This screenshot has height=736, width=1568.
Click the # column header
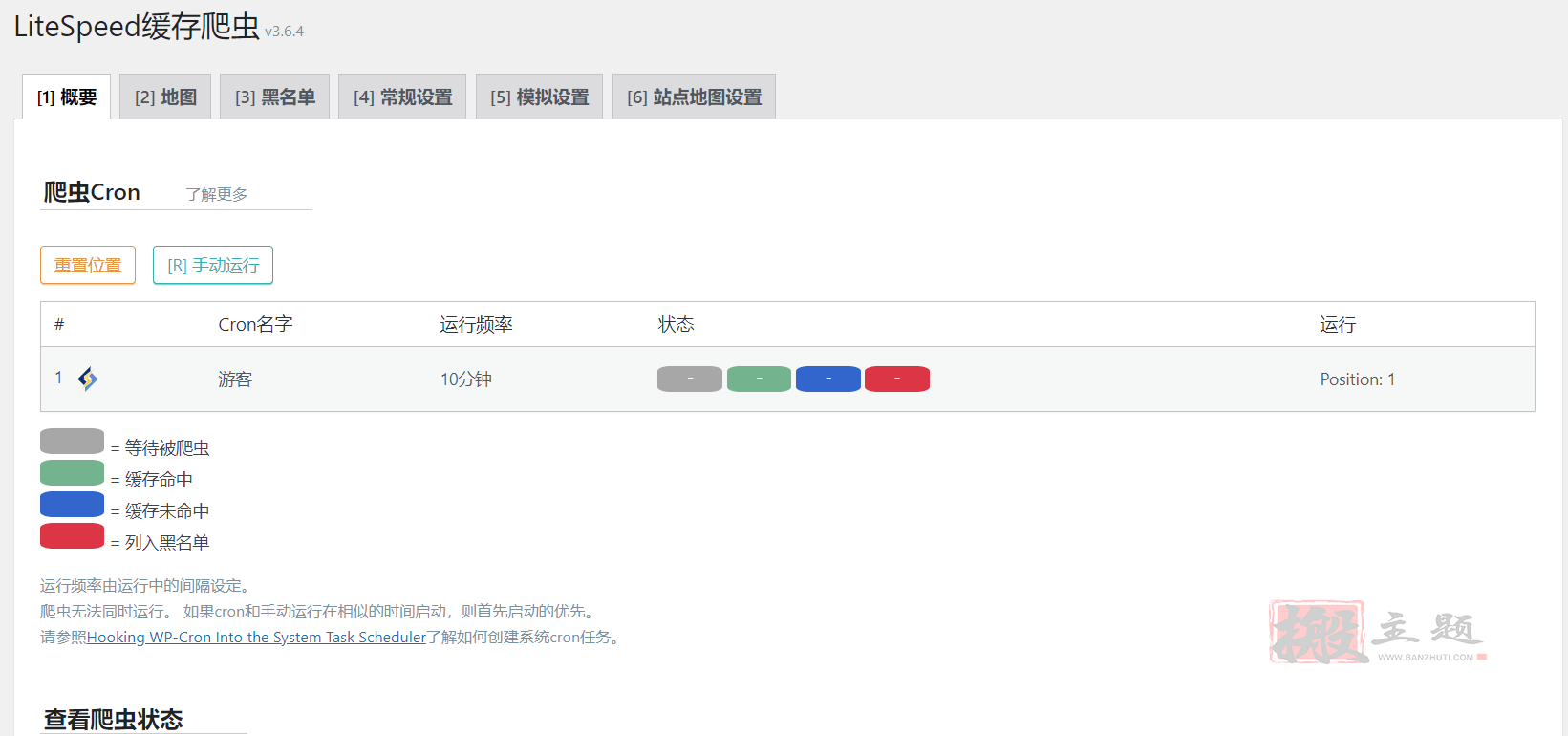(59, 324)
